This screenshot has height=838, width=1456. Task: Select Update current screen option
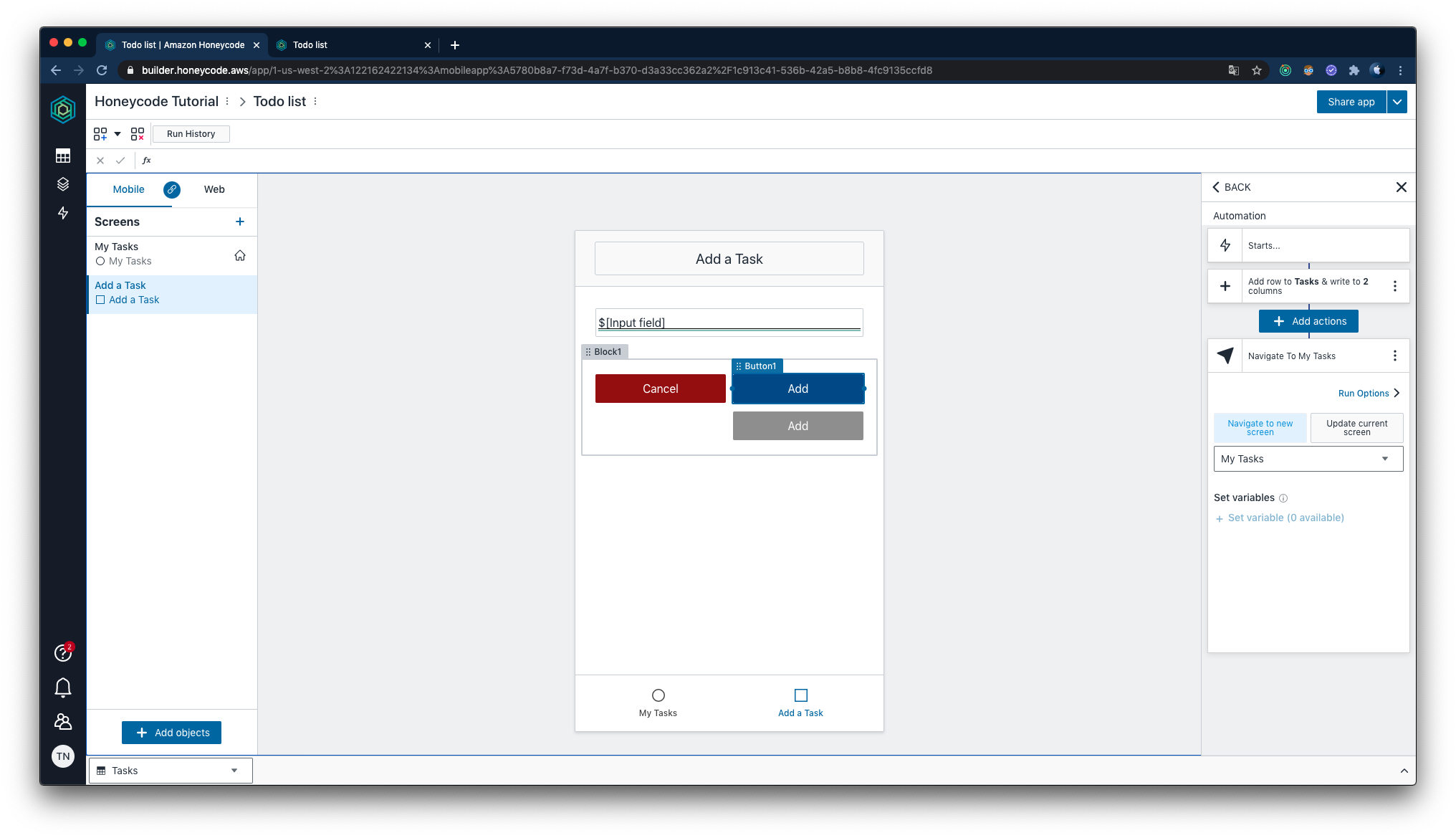[x=1357, y=428]
